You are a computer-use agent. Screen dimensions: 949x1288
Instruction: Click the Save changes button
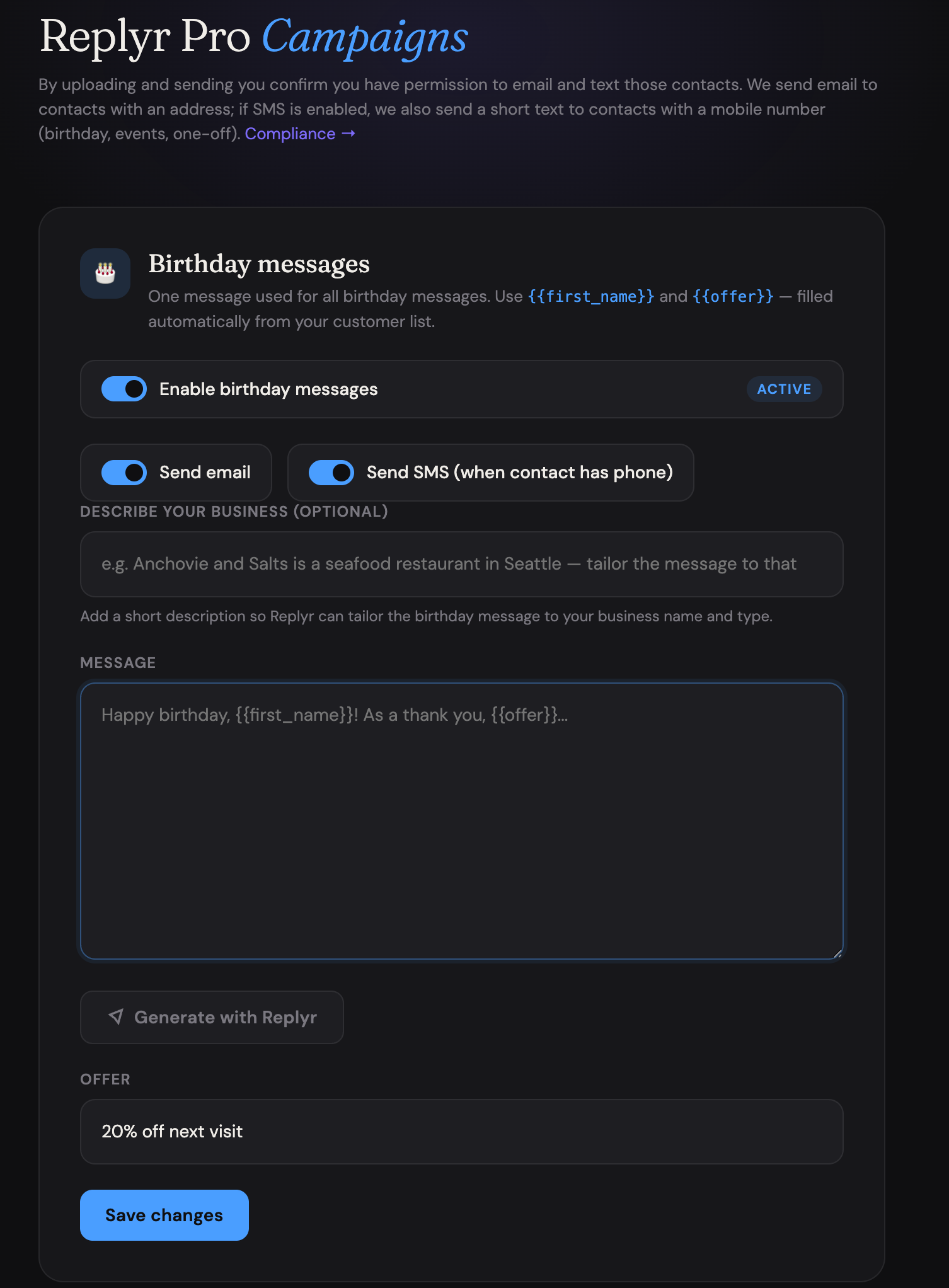coord(164,1215)
